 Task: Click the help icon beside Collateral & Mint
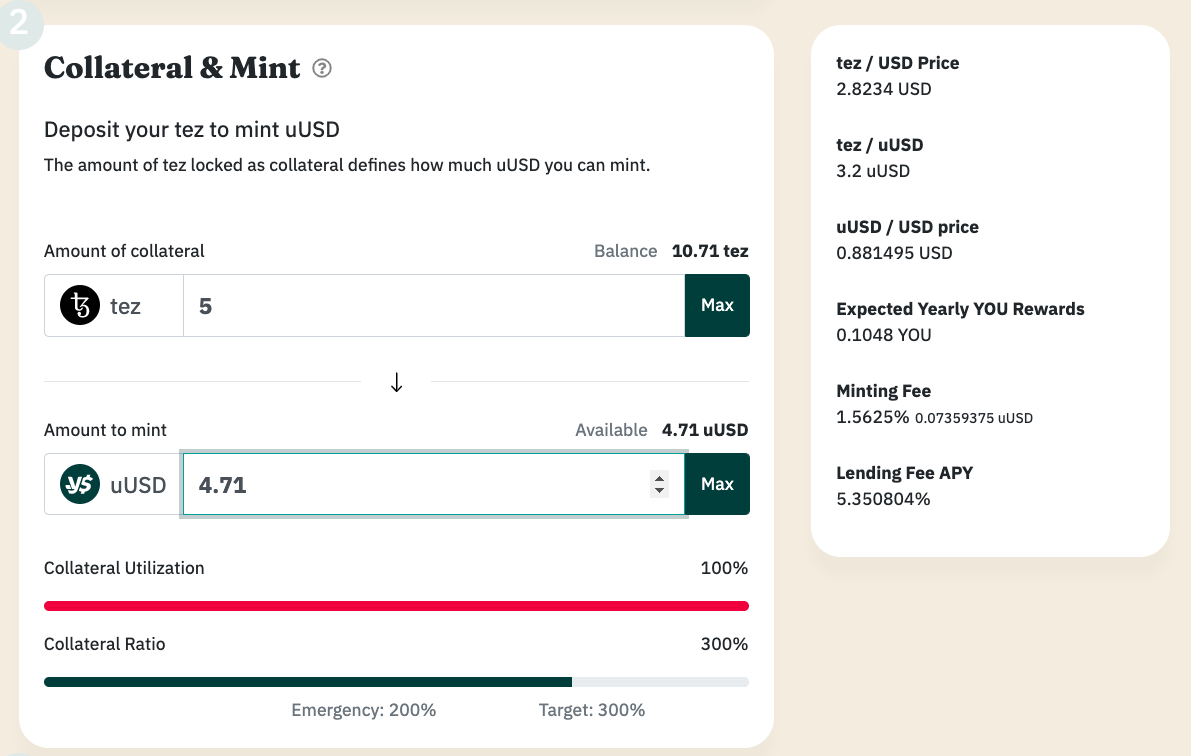coord(322,69)
